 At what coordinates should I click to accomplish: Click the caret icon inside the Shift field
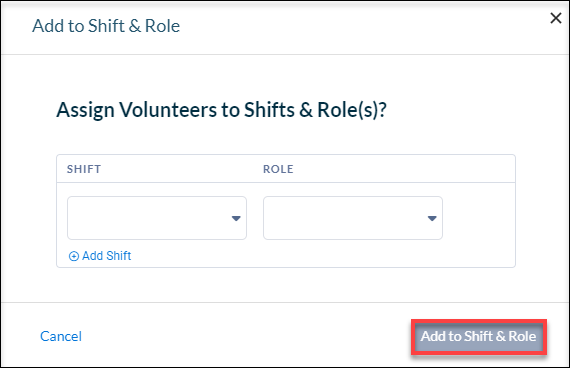236,218
